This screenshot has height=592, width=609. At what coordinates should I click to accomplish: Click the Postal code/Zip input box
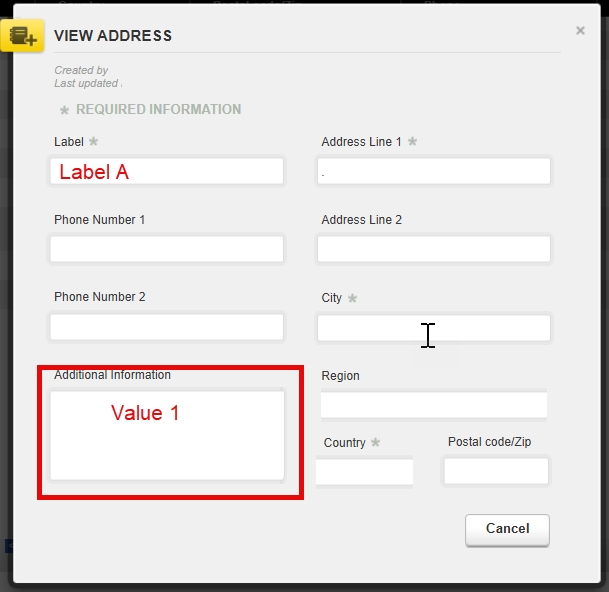[496, 471]
